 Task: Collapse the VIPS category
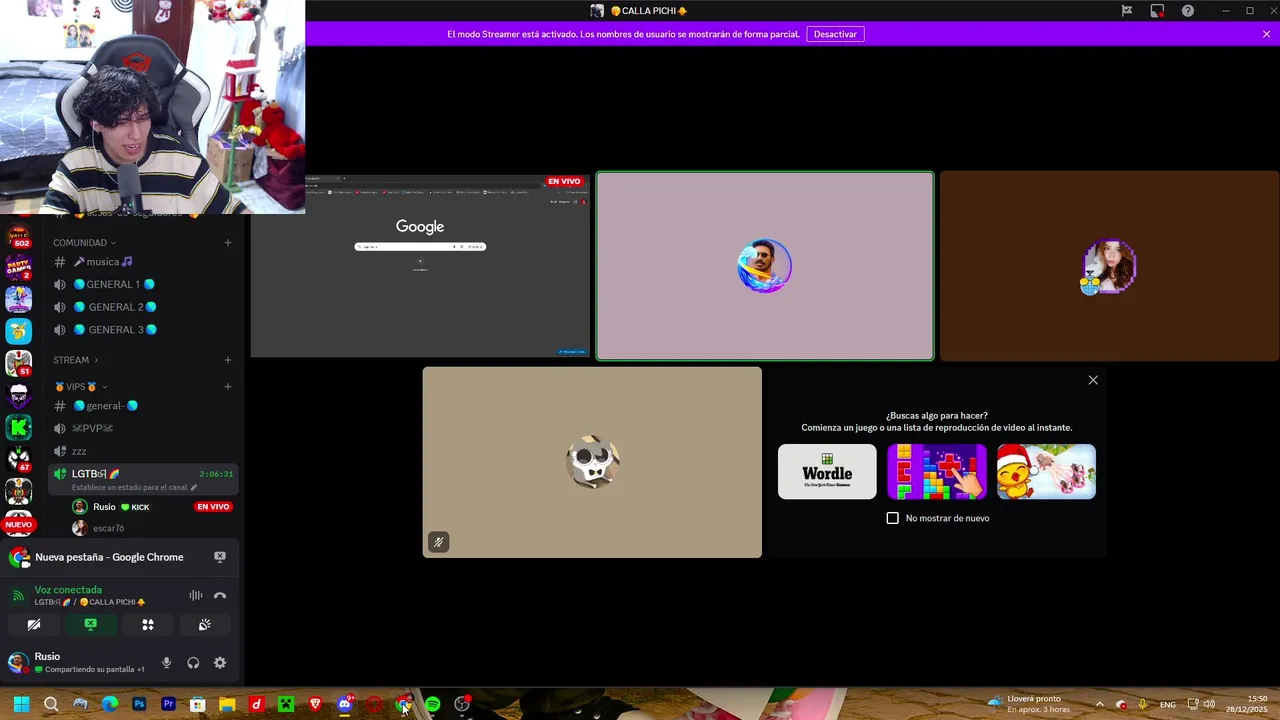click(81, 387)
